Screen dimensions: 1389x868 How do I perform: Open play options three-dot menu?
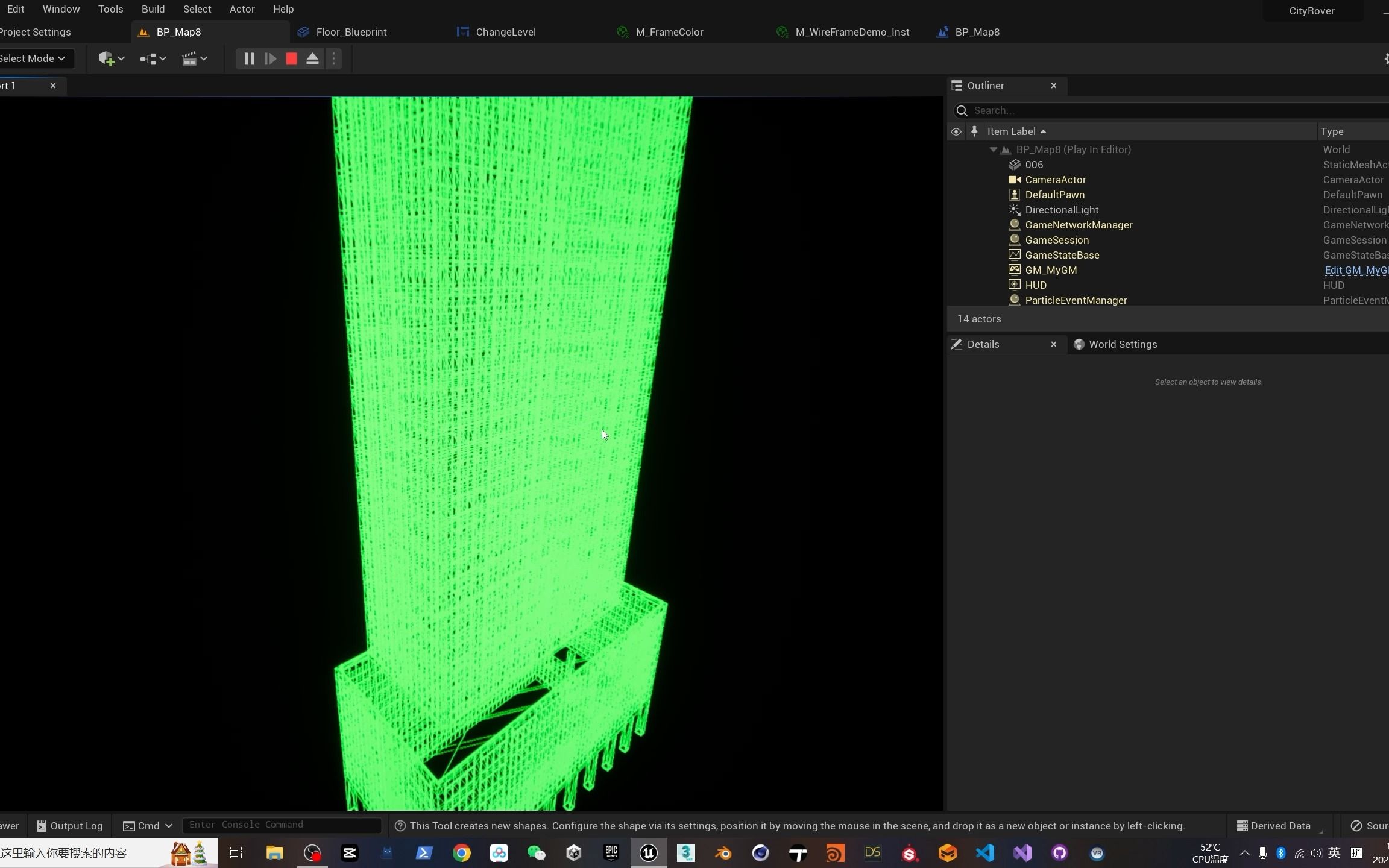(x=333, y=58)
